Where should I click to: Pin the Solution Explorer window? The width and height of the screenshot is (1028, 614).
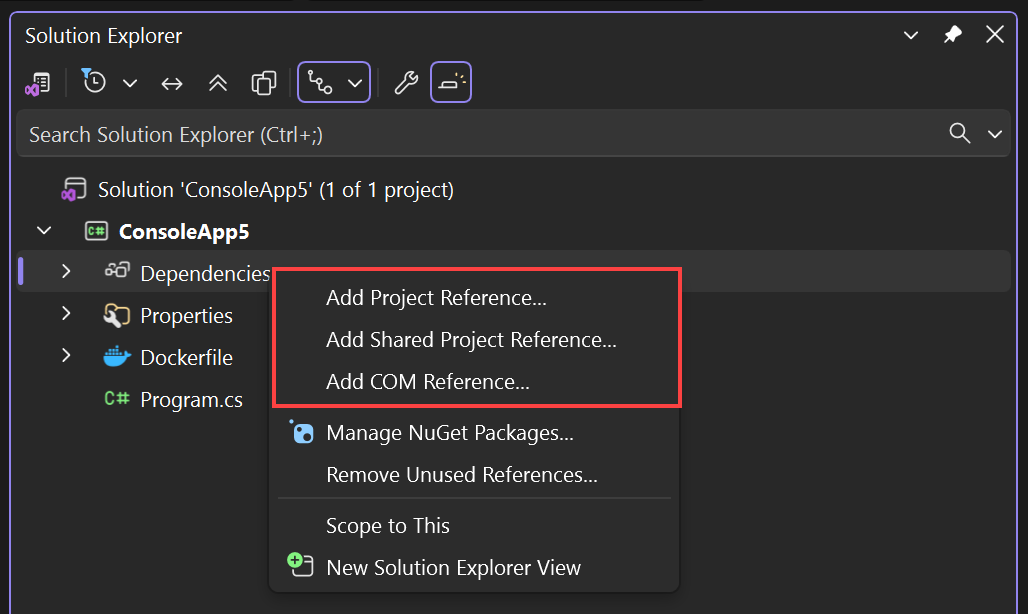(952, 34)
